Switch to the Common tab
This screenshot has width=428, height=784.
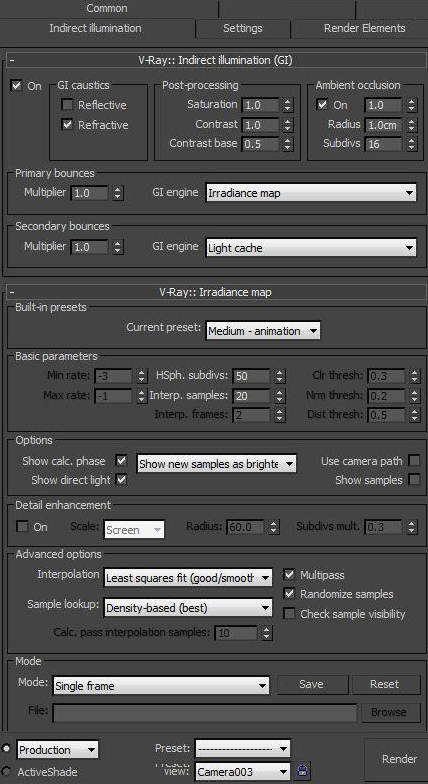pyautogui.click(x=107, y=8)
